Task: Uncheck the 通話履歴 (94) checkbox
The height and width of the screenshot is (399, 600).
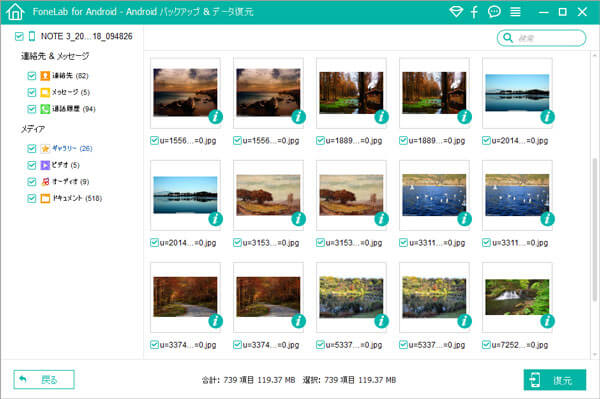Action: pyautogui.click(x=32, y=109)
